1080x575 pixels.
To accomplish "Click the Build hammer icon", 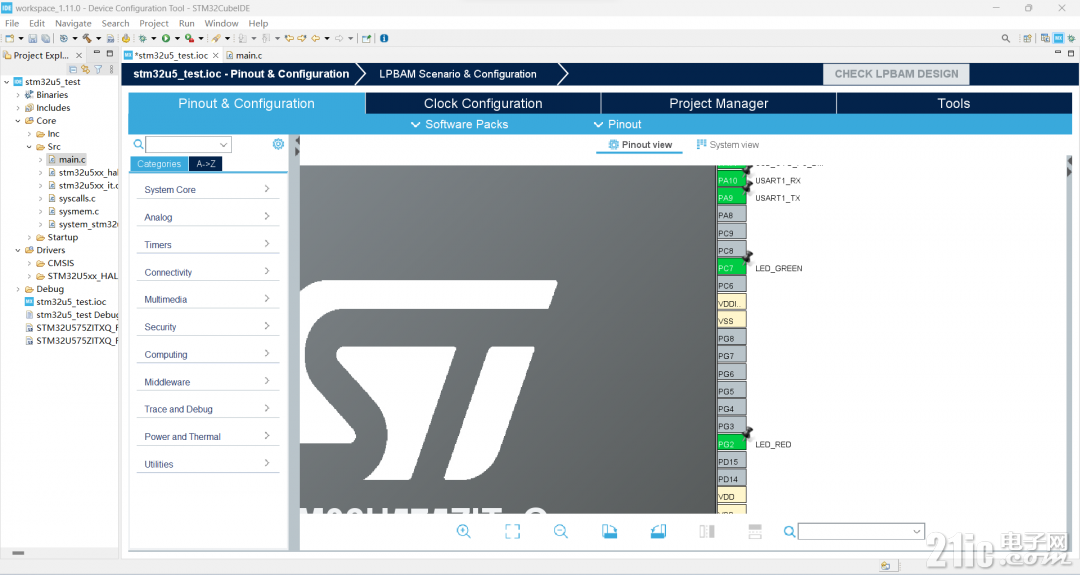I will [x=87, y=39].
